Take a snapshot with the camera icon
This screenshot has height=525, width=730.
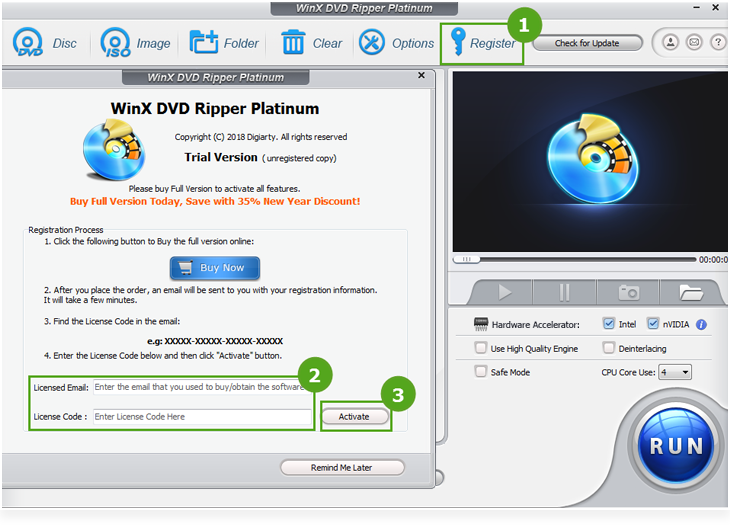tap(629, 293)
